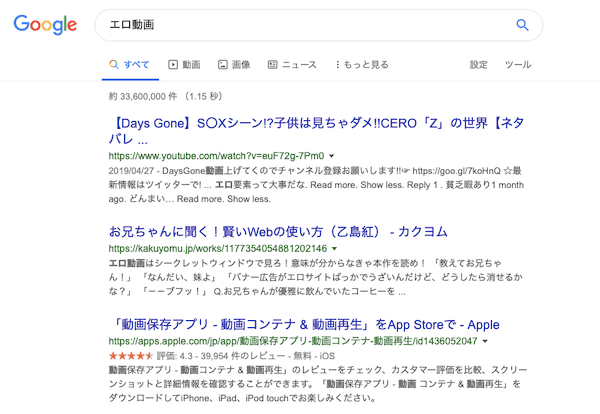This screenshot has width=600, height=414.
Task: Click the apps.apple.com result URL
Action: pos(293,341)
